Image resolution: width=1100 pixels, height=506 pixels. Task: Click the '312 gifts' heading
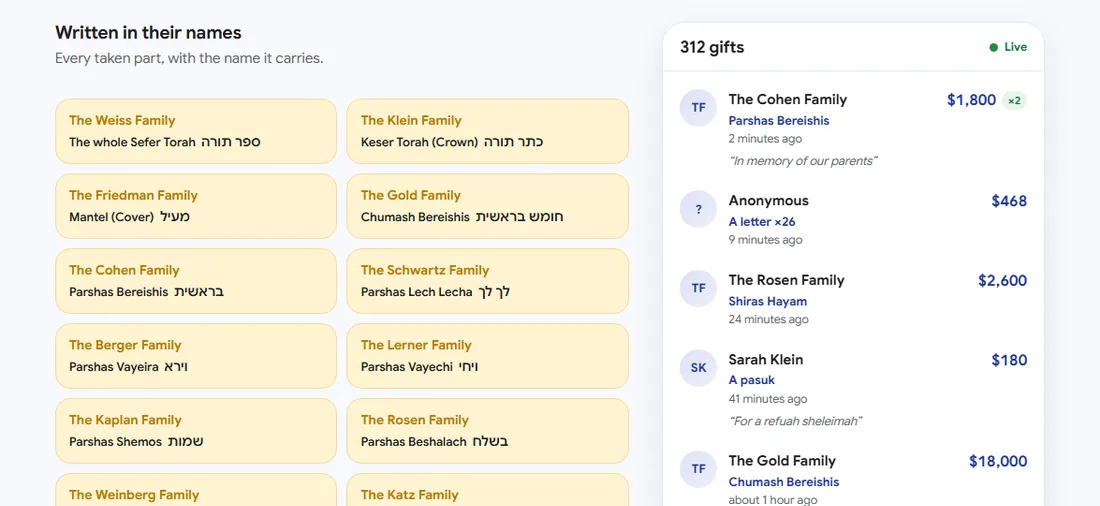712,47
